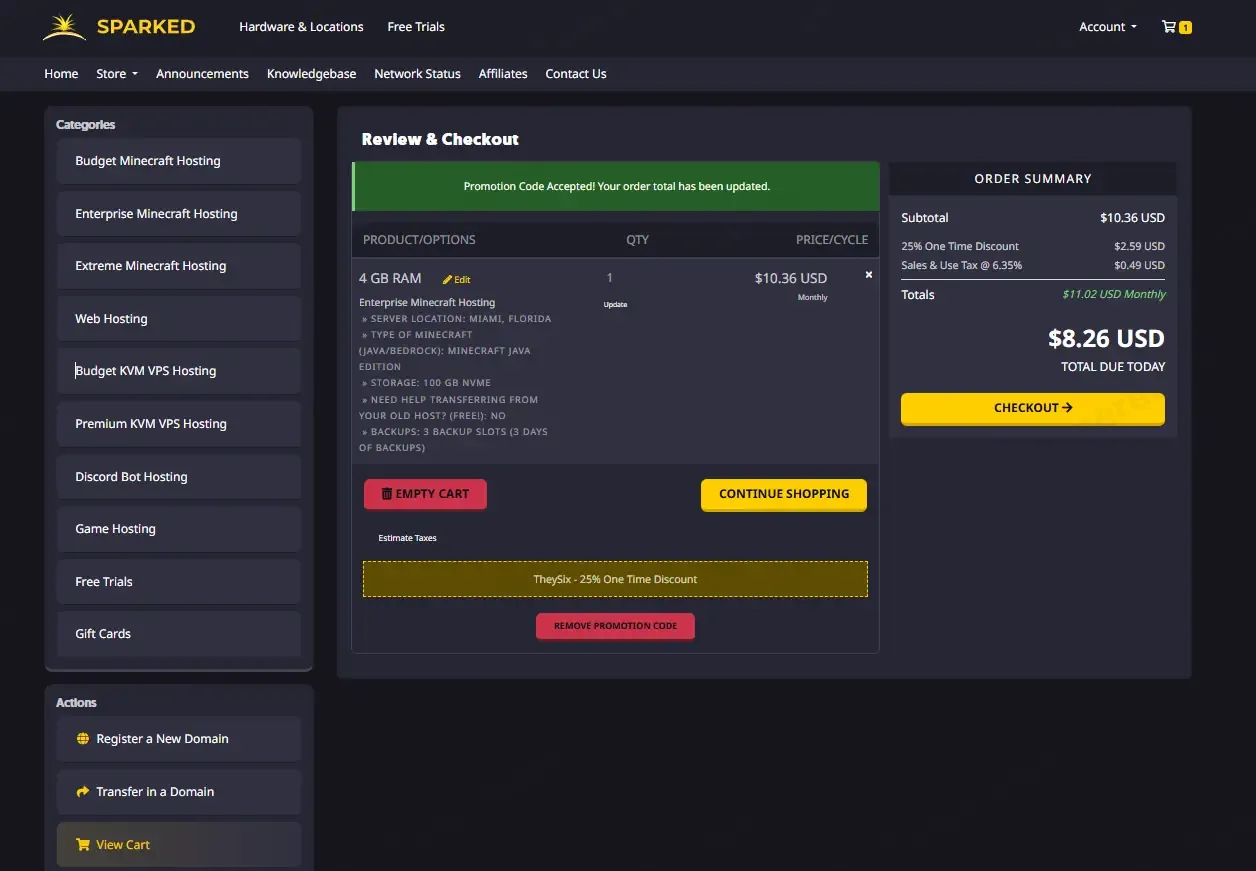Click the TheySix 25% One Time Discount box

[615, 579]
